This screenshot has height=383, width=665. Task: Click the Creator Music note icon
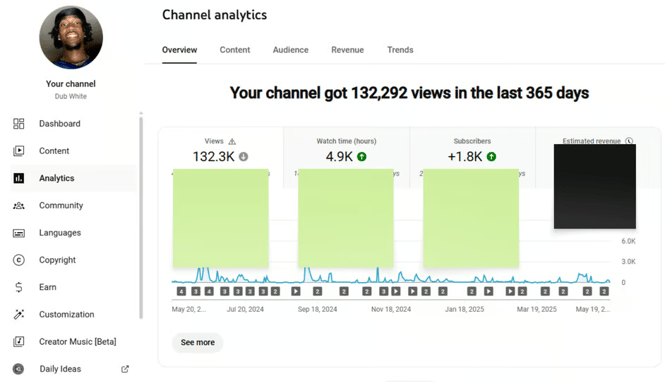[x=19, y=341]
